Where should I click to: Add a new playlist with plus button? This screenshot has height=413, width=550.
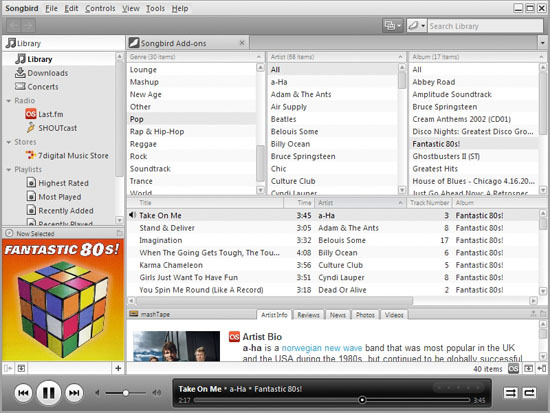[118, 368]
